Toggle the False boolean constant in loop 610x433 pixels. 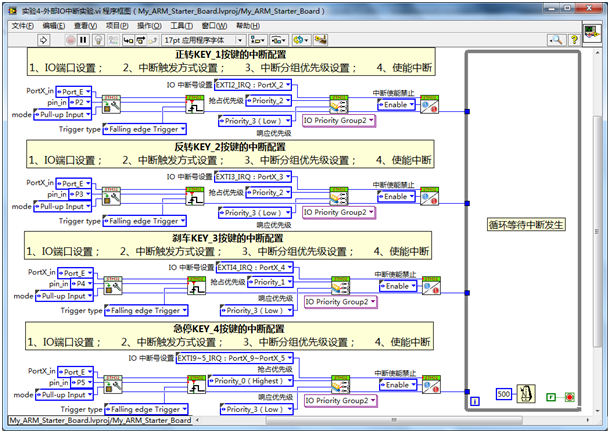(x=550, y=397)
